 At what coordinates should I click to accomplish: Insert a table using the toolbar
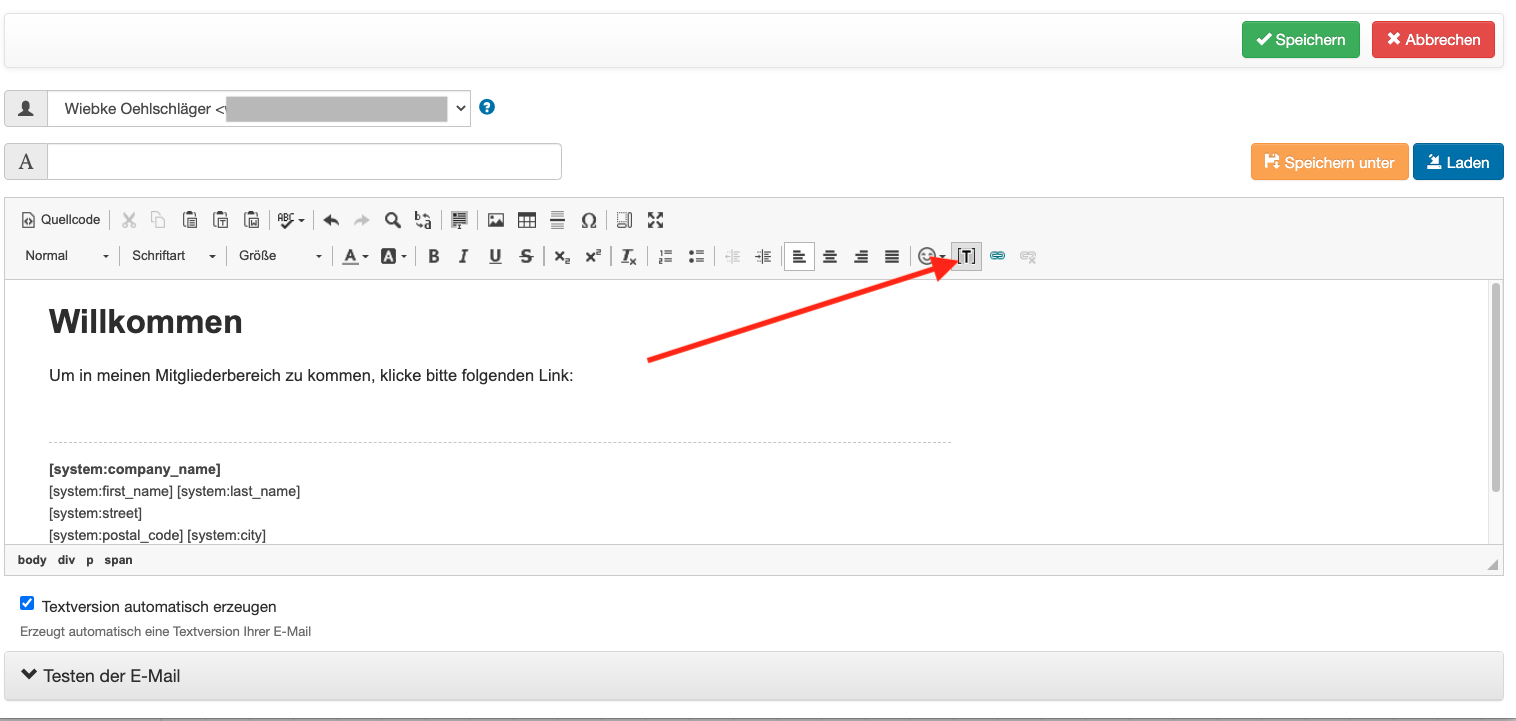click(x=527, y=220)
